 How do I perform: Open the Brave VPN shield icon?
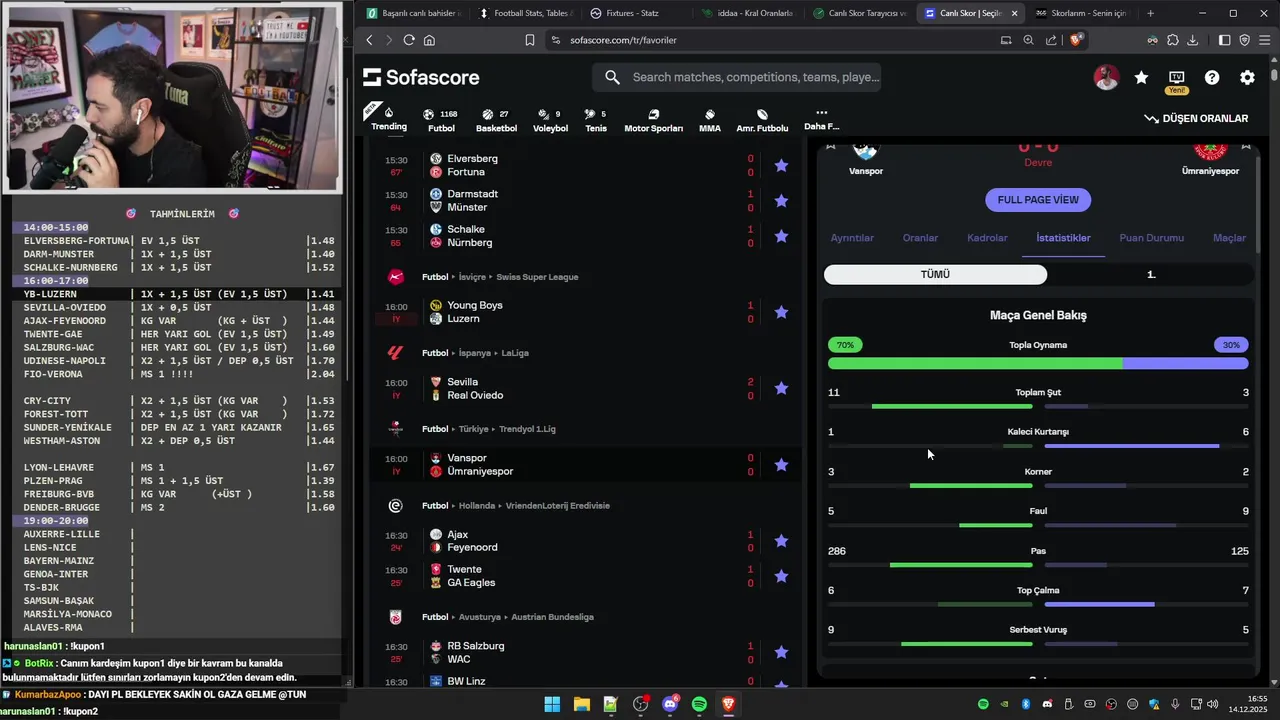tap(1245, 40)
